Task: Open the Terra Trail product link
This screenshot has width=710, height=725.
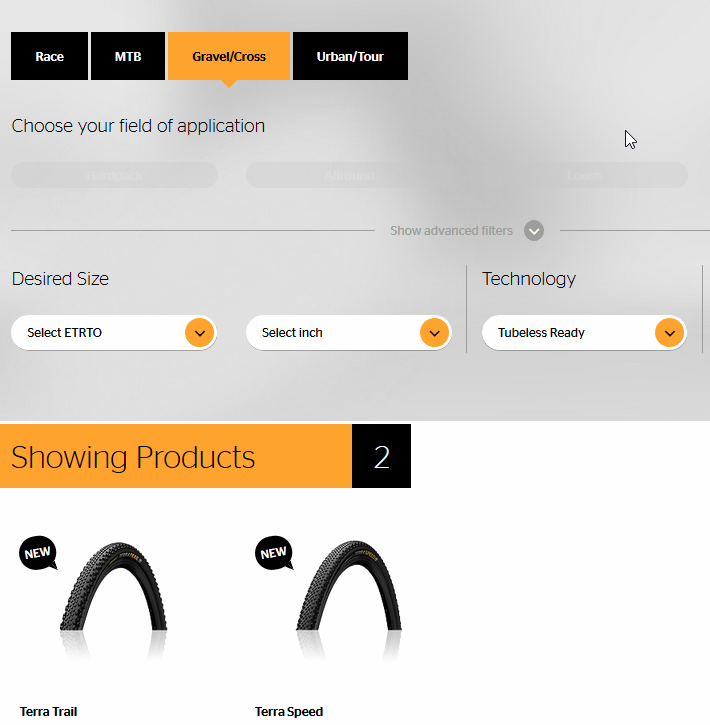Action: (49, 712)
